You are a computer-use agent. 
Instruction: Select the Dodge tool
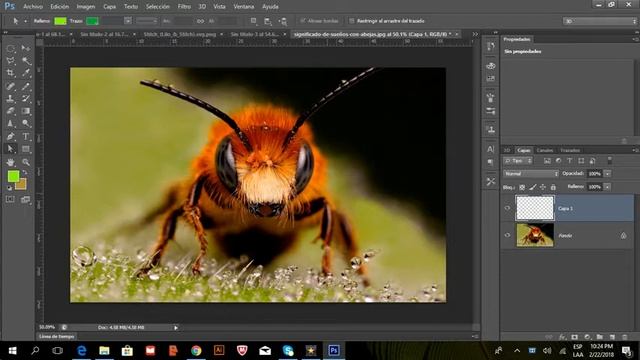click(x=26, y=123)
